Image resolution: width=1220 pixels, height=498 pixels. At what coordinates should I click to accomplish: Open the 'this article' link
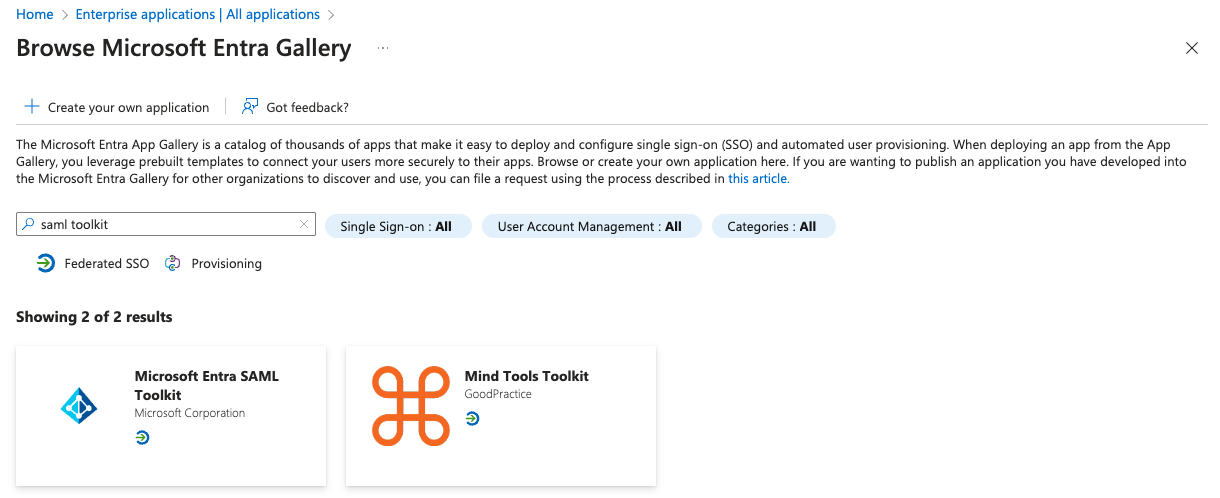[758, 179]
